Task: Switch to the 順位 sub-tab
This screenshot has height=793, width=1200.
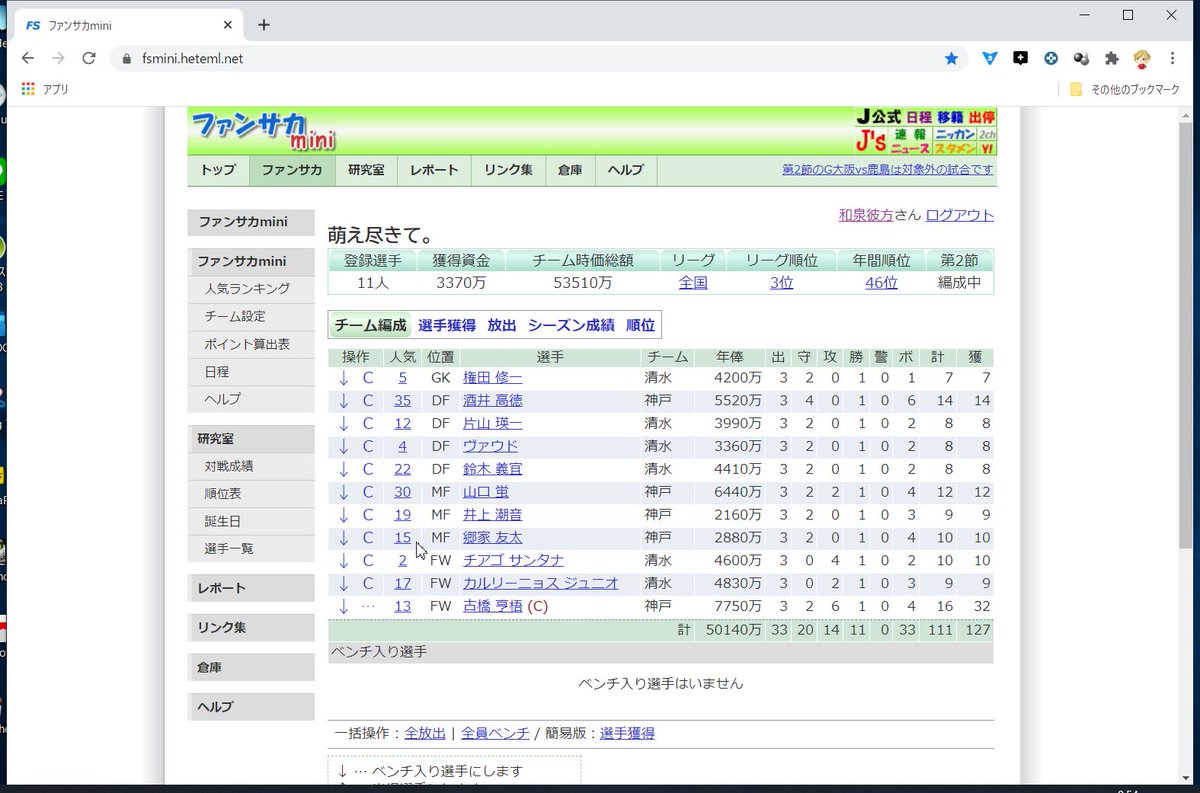Action: [x=640, y=325]
